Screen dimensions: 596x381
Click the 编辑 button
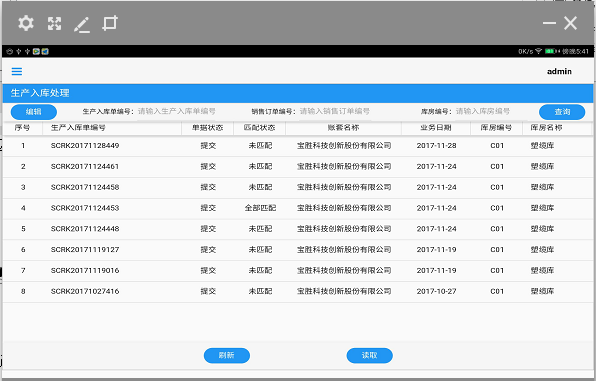click(34, 112)
